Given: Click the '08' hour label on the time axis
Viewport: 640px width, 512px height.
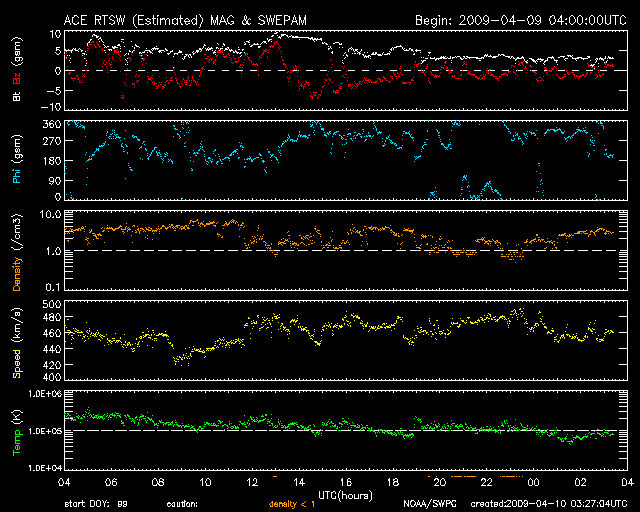Looking at the screenshot, I should [158, 482].
